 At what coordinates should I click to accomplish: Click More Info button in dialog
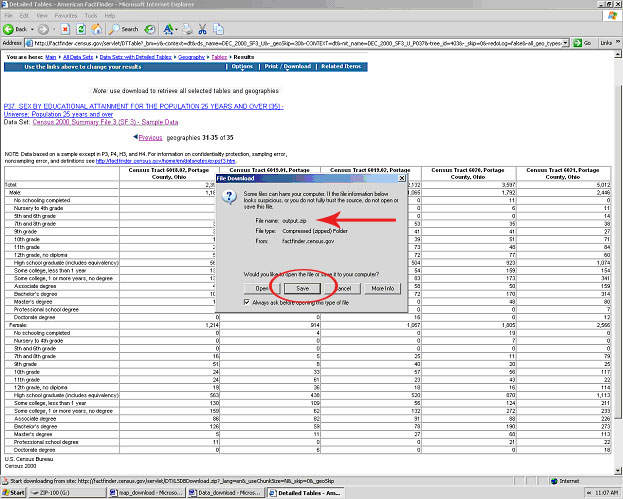click(383, 288)
